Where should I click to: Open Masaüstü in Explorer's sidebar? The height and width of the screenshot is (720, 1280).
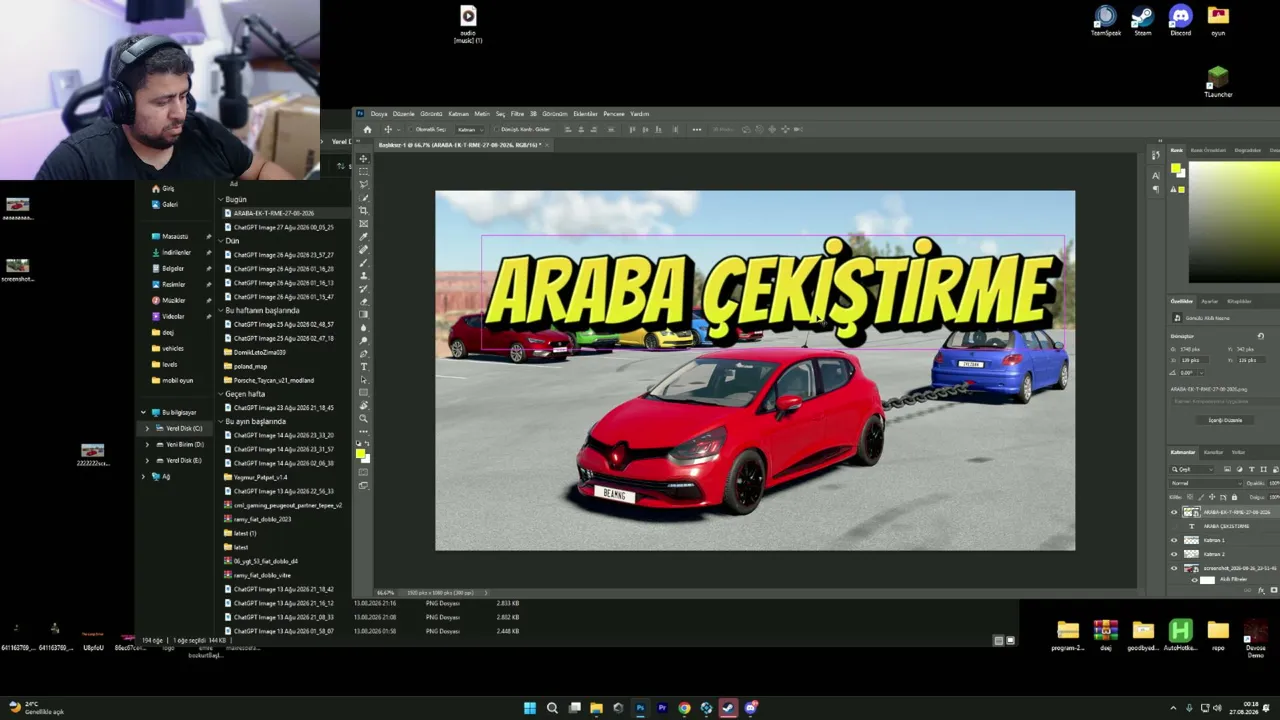tap(175, 236)
